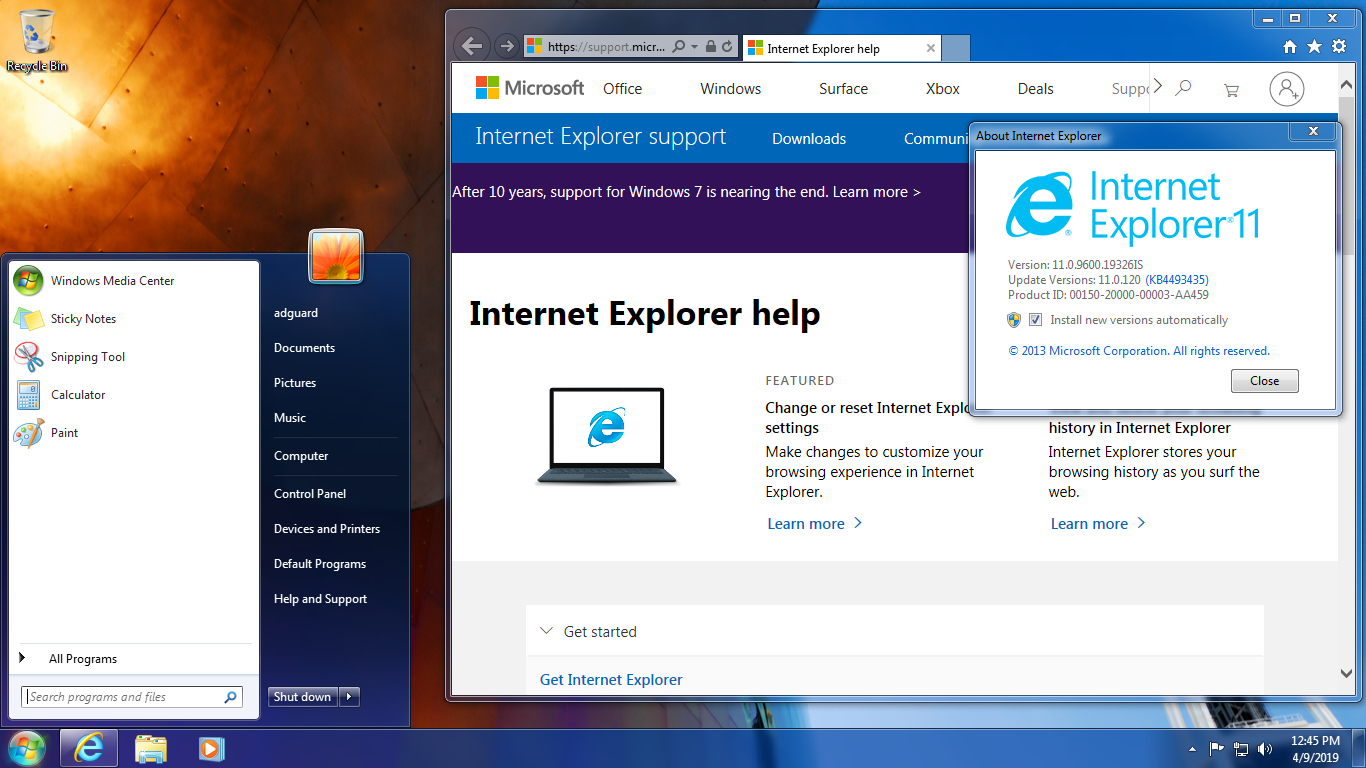The width and height of the screenshot is (1366, 768).
Task: Open Devices and Printers
Action: click(327, 529)
